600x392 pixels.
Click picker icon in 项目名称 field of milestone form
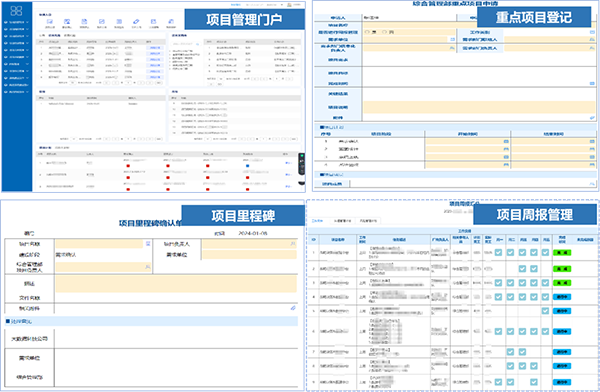pyautogui.click(x=148, y=244)
